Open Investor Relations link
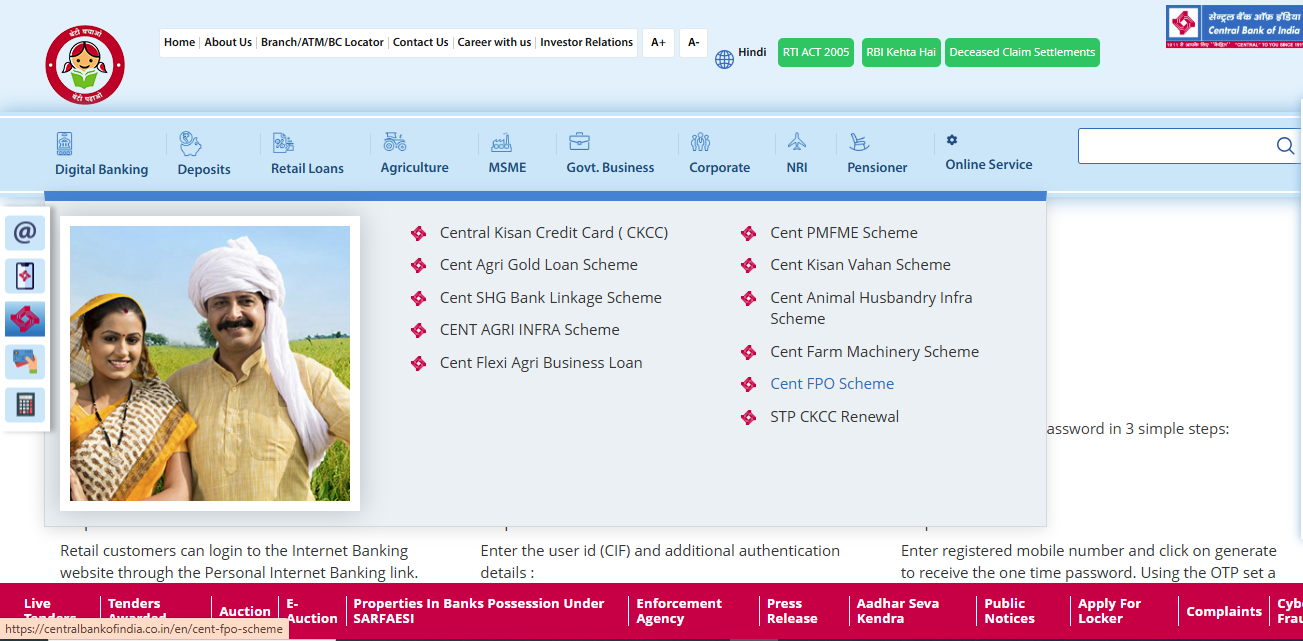The height and width of the screenshot is (641, 1303). (x=586, y=42)
